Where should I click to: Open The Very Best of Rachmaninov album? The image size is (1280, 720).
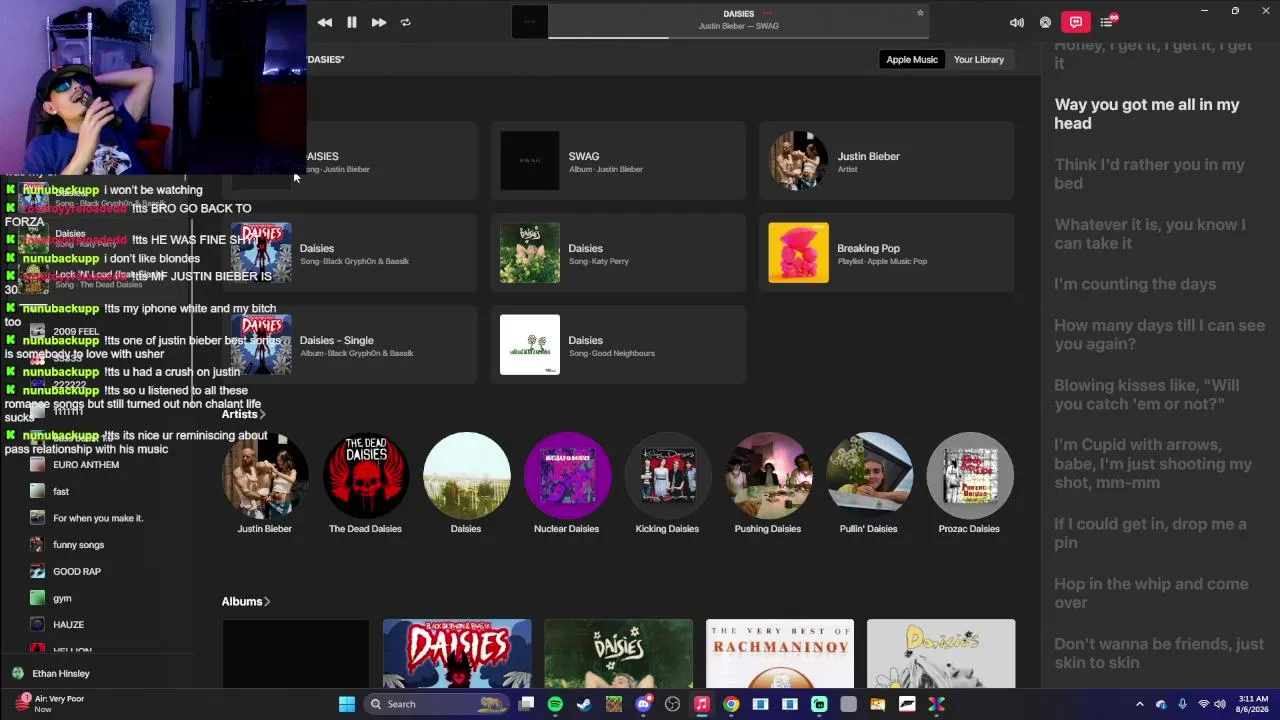(780, 654)
